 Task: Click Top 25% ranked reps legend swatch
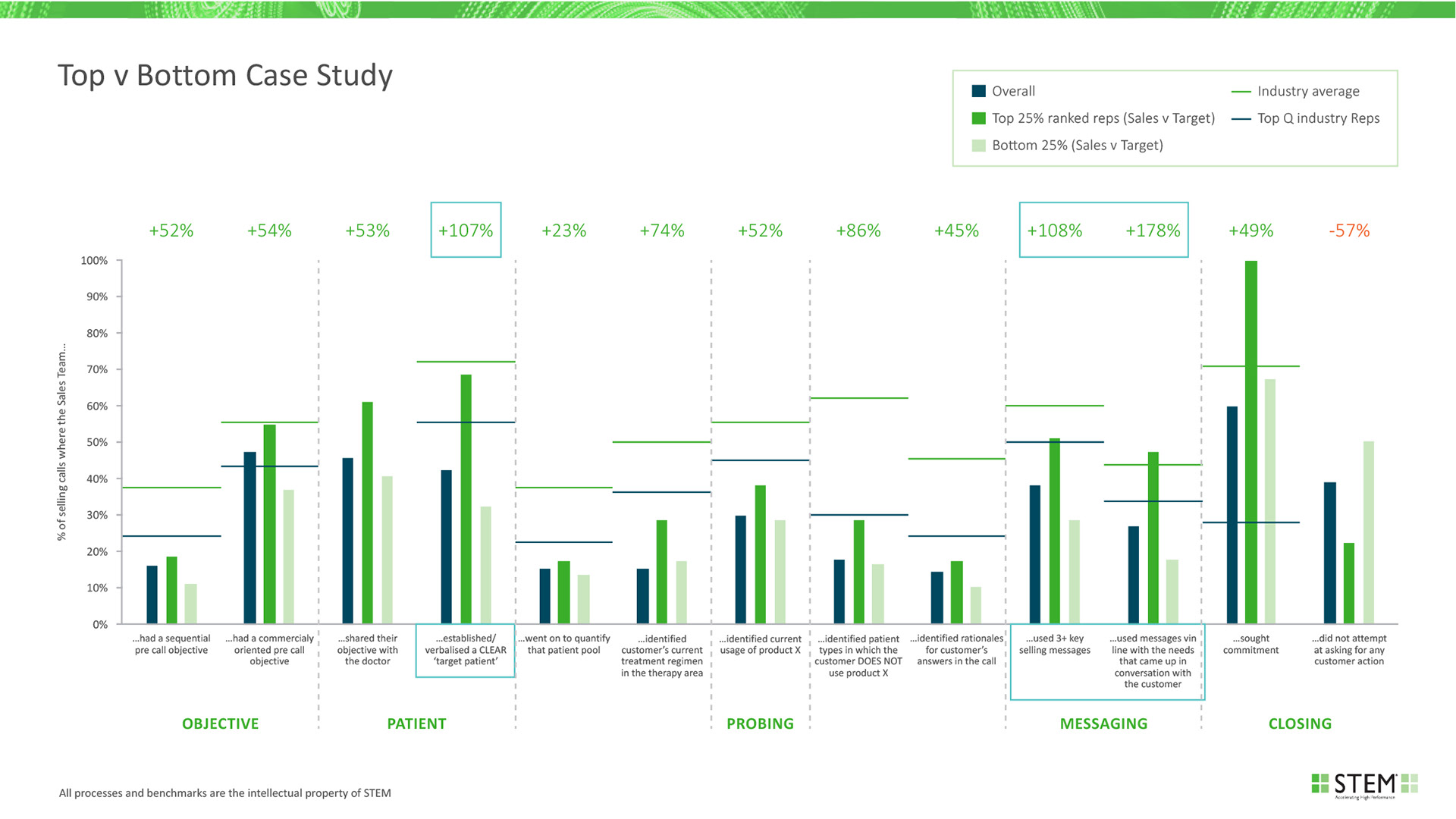978,118
